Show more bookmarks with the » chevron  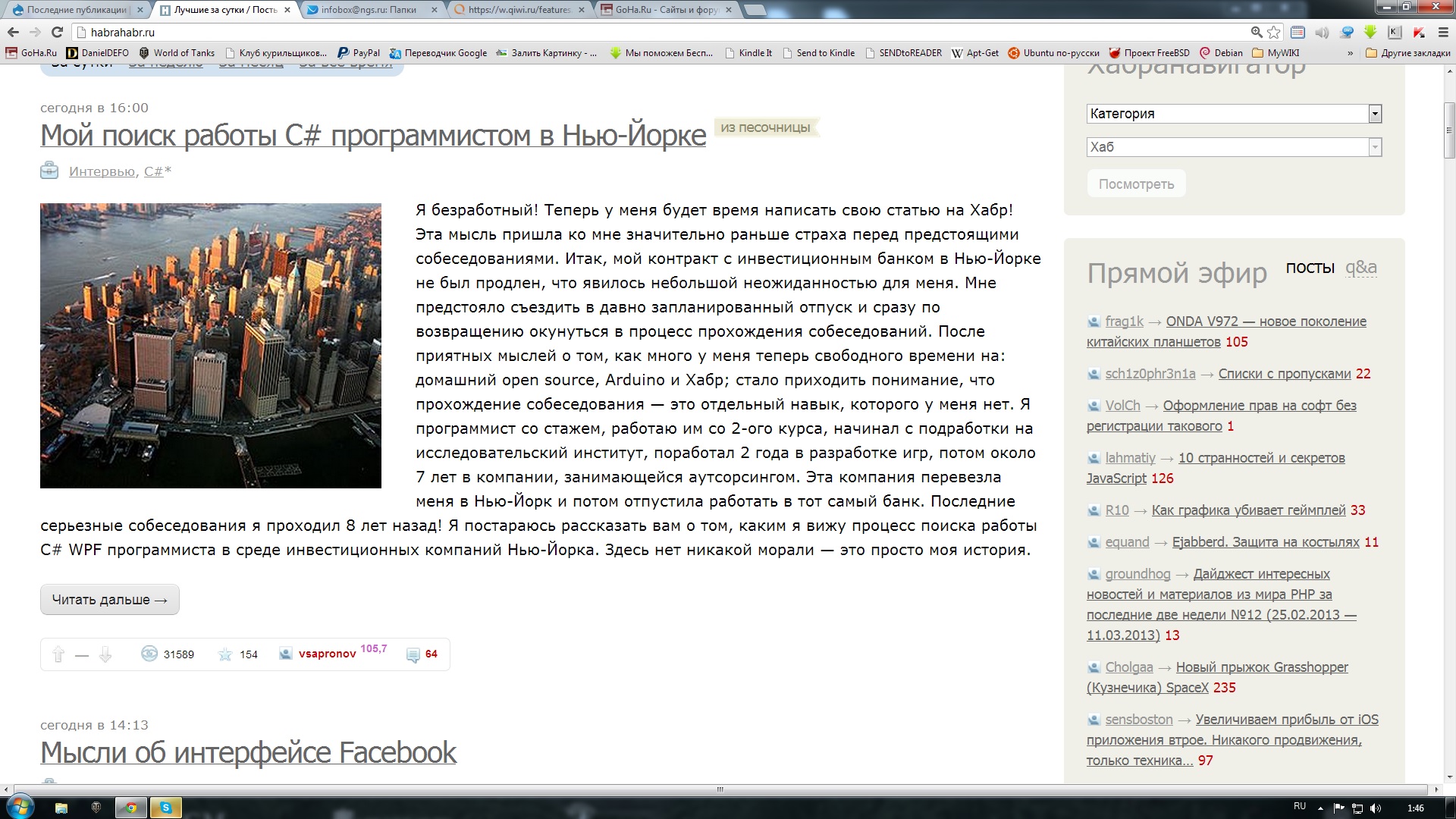coord(1350,53)
